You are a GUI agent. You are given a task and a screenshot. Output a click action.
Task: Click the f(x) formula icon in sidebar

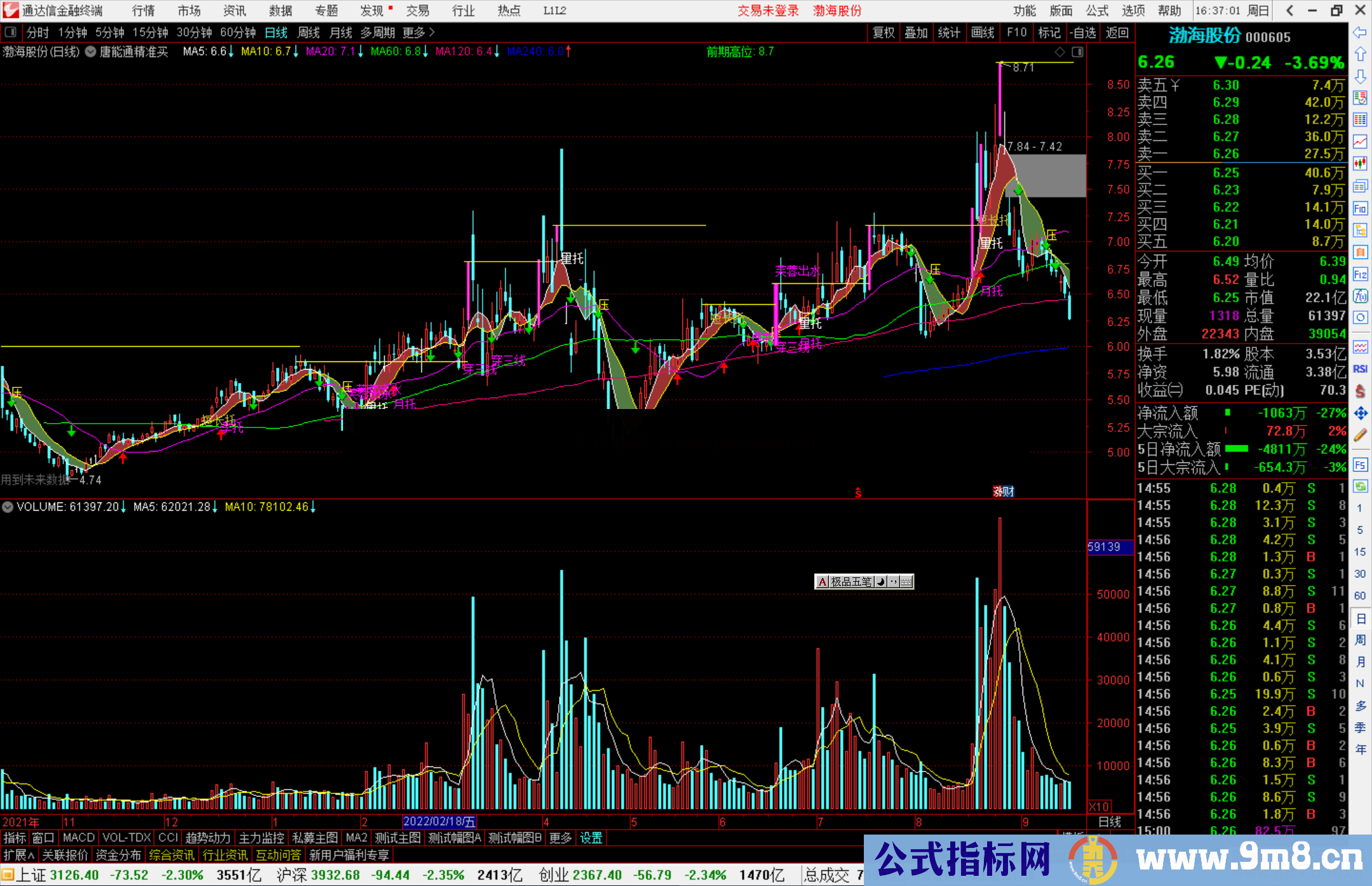tap(1360, 296)
